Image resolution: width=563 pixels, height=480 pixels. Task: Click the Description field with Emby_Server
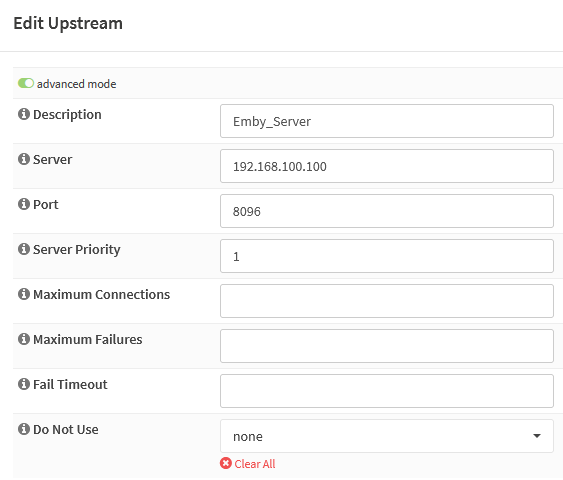(387, 121)
